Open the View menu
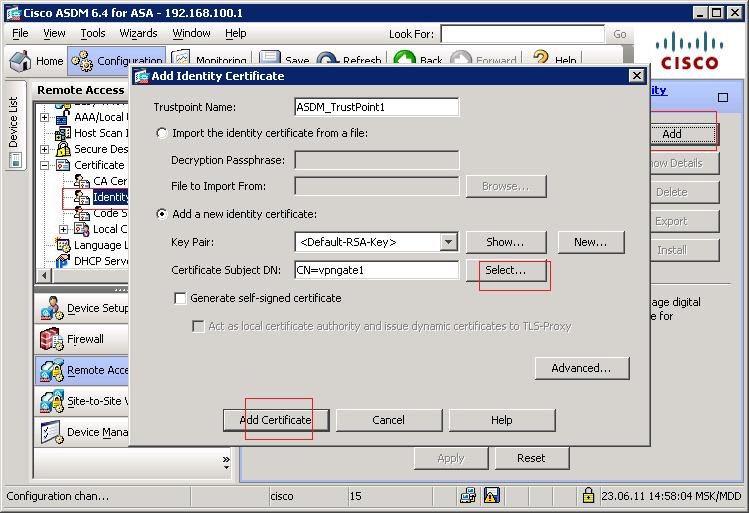749x513 pixels. [x=54, y=33]
